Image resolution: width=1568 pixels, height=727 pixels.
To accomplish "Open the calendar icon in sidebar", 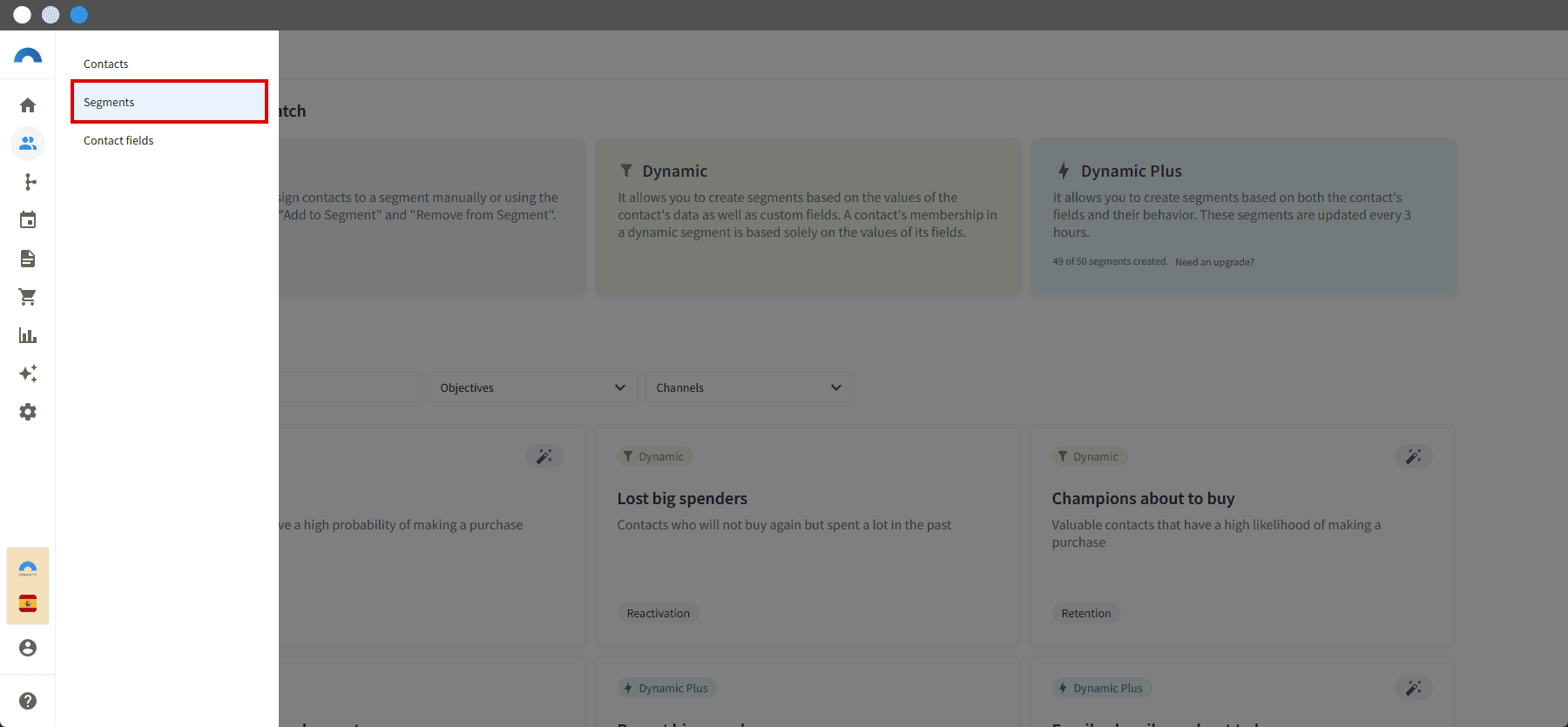I will coord(28,220).
